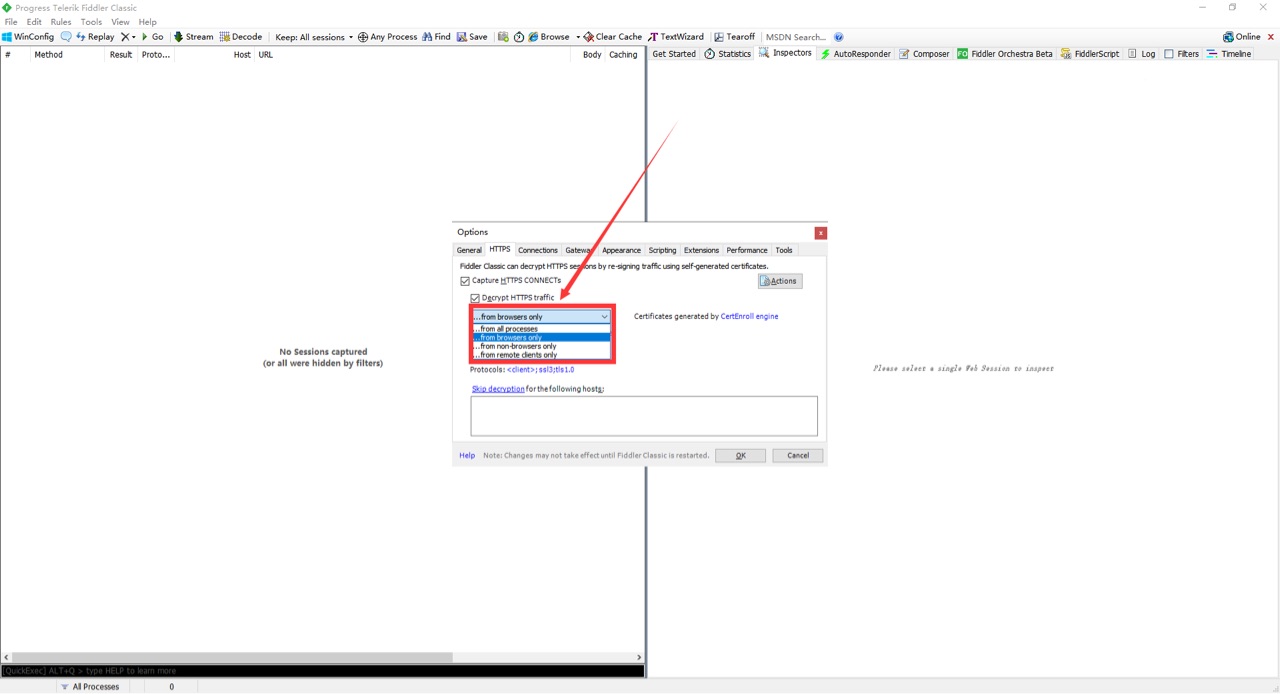Click the timer stopwatch toolbar icon
This screenshot has height=694, width=1280.
519,37
